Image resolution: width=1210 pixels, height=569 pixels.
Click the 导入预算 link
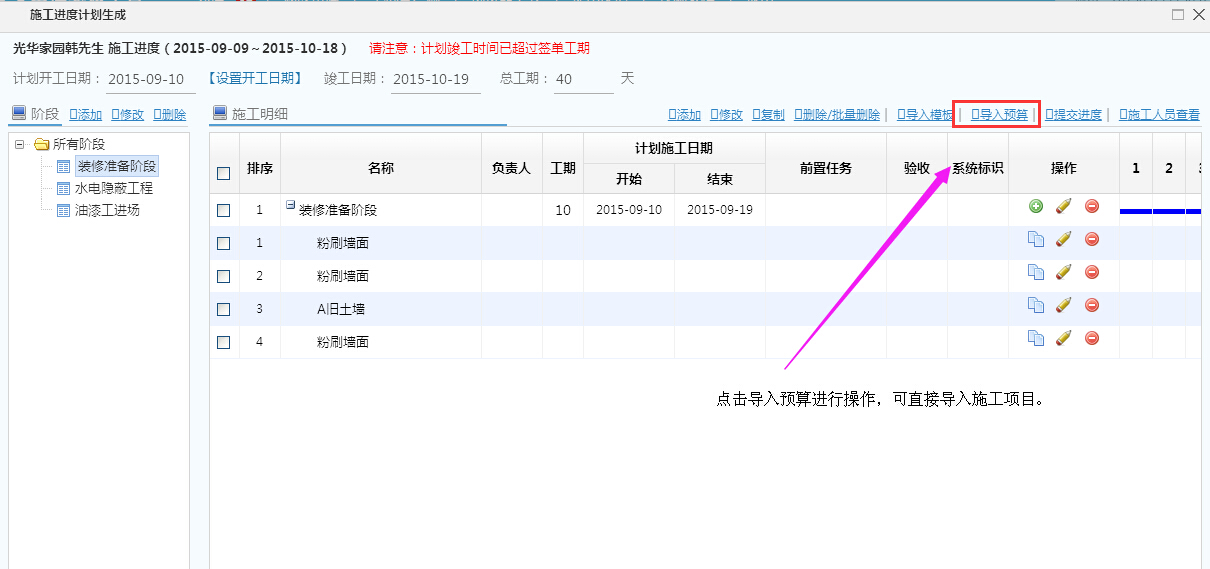coord(999,115)
